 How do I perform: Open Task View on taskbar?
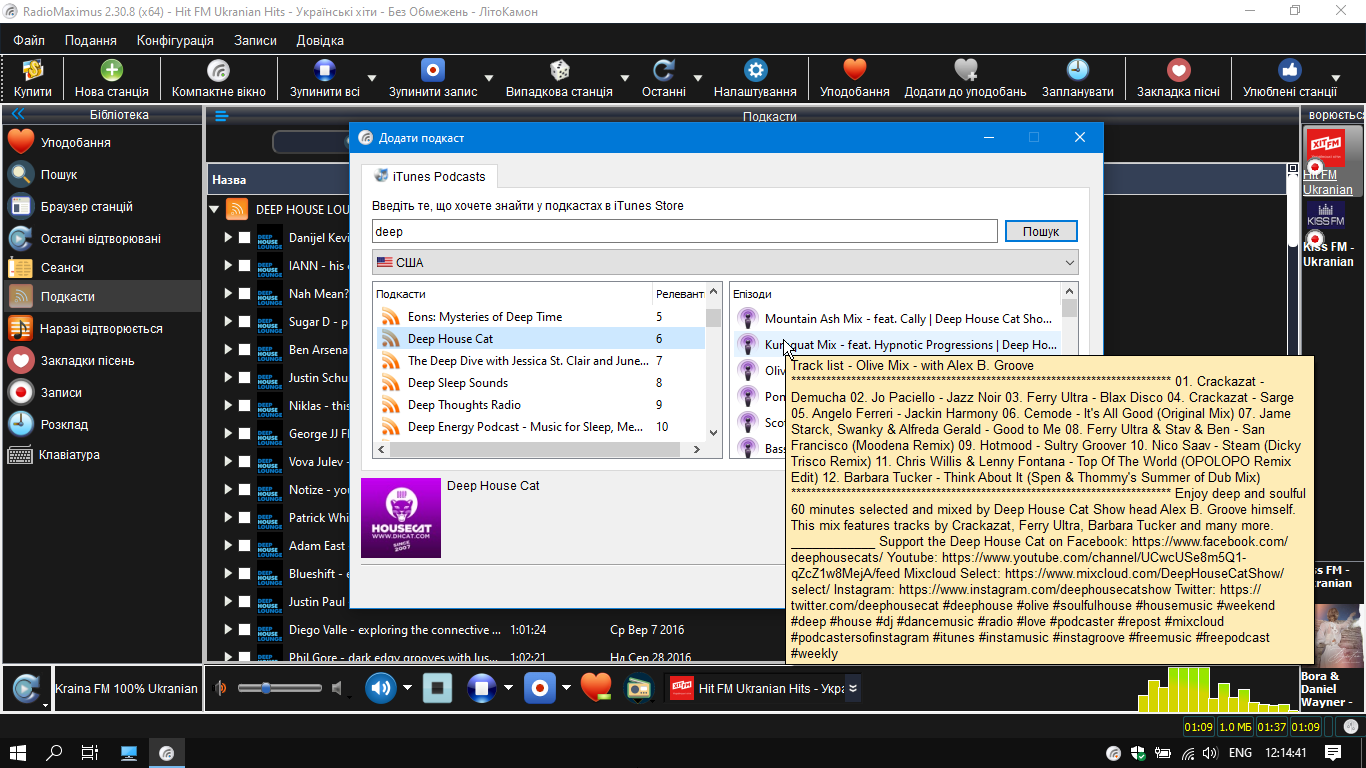(90, 753)
